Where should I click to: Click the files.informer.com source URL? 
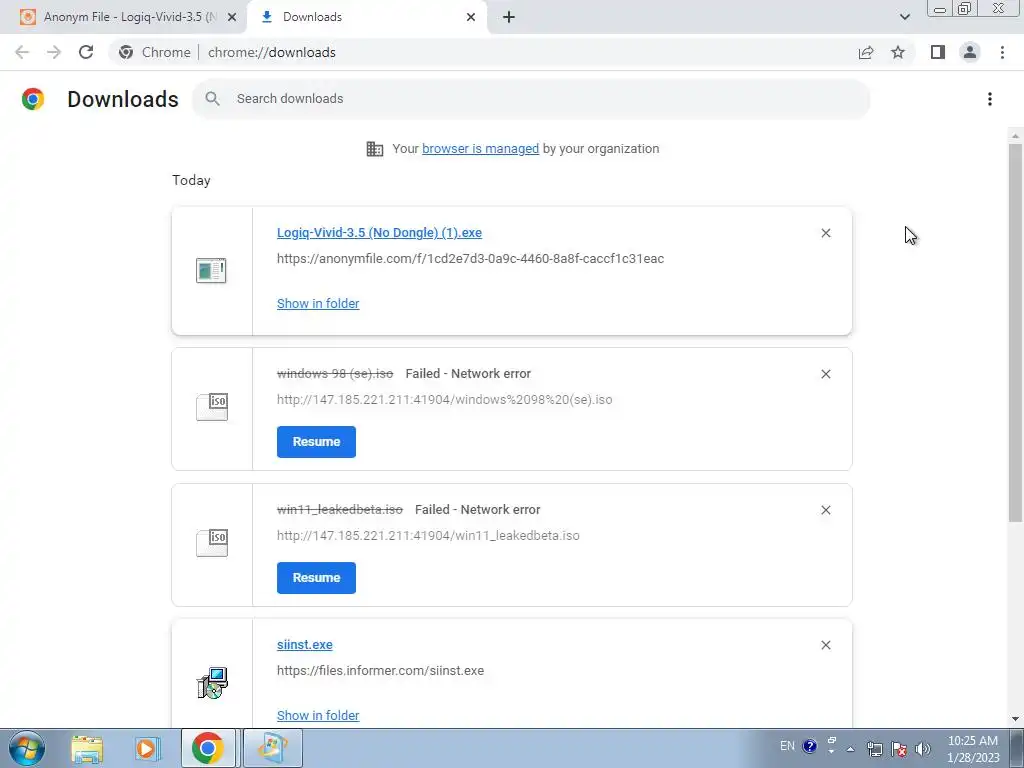tap(380, 671)
